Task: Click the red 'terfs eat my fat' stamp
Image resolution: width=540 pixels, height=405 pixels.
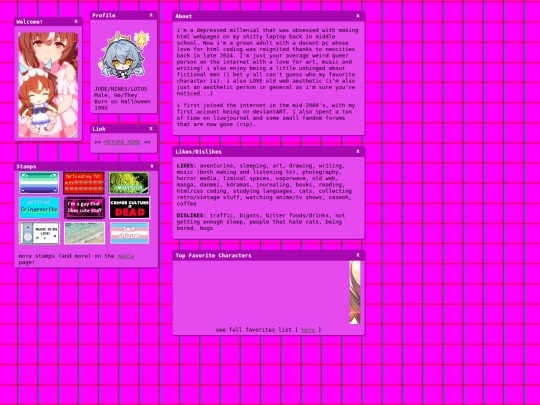Action: tap(84, 183)
